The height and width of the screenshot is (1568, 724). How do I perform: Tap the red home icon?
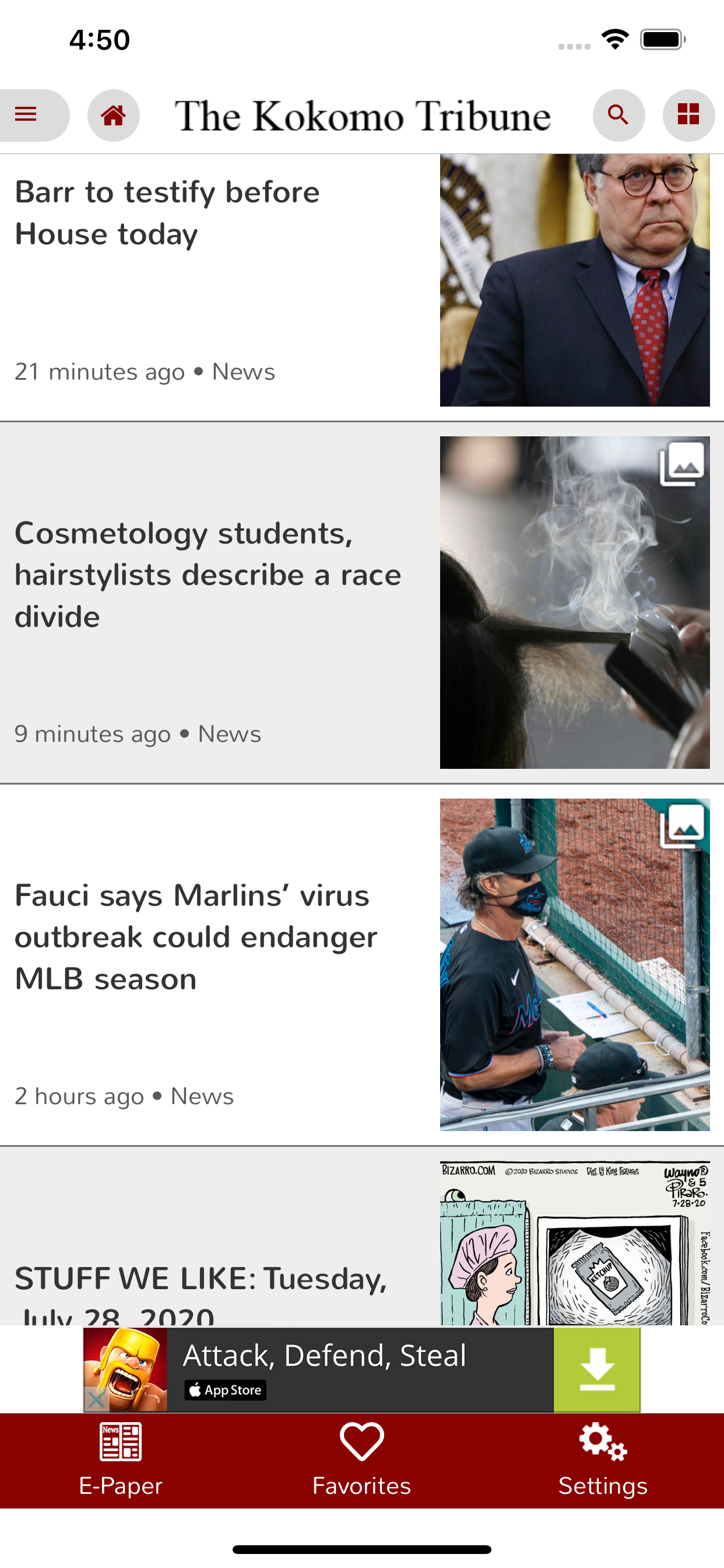coord(113,115)
